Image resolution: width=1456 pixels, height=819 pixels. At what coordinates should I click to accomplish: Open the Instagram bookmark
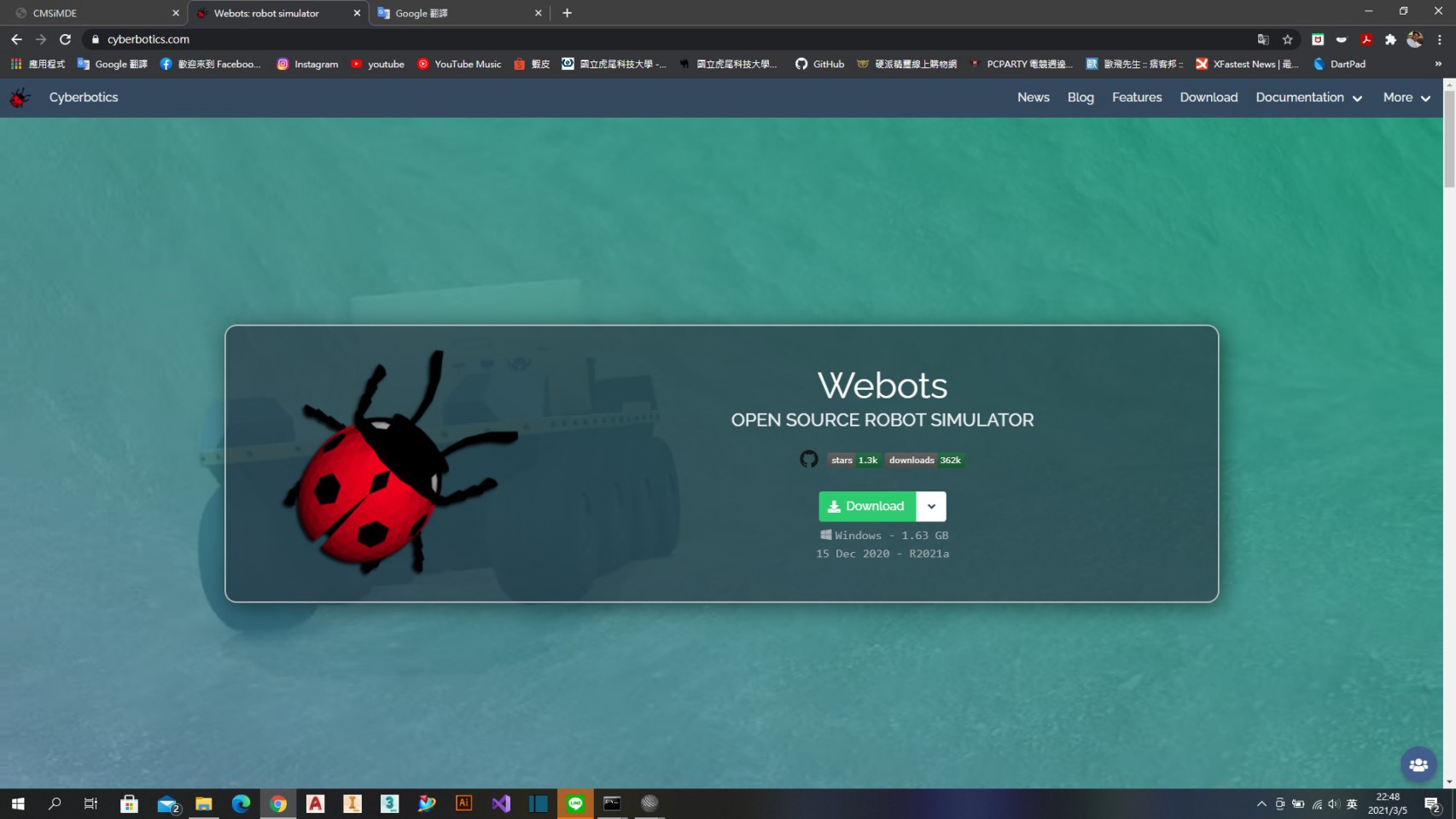pyautogui.click(x=307, y=64)
